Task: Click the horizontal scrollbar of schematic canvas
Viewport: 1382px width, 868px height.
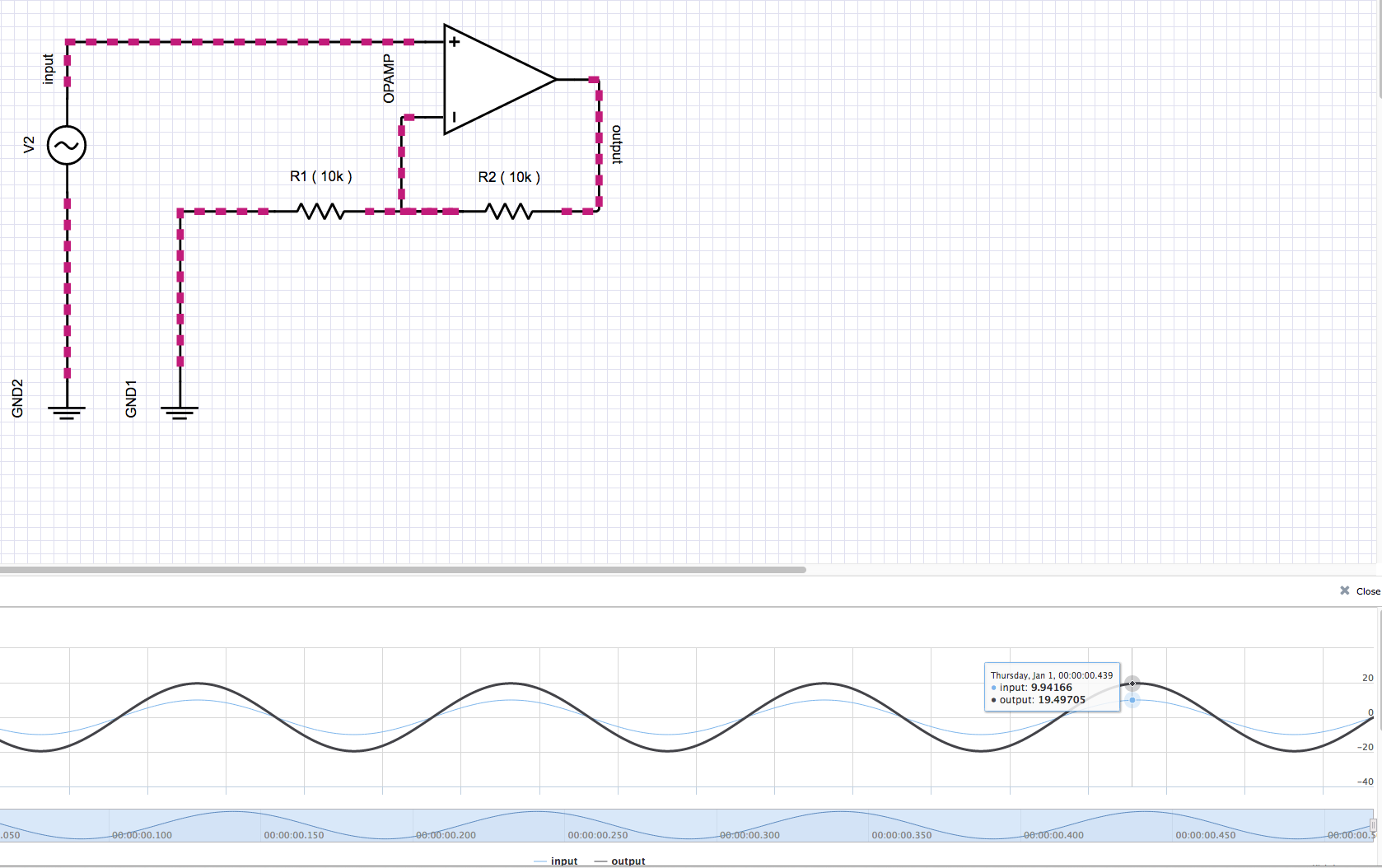Action: tap(403, 569)
